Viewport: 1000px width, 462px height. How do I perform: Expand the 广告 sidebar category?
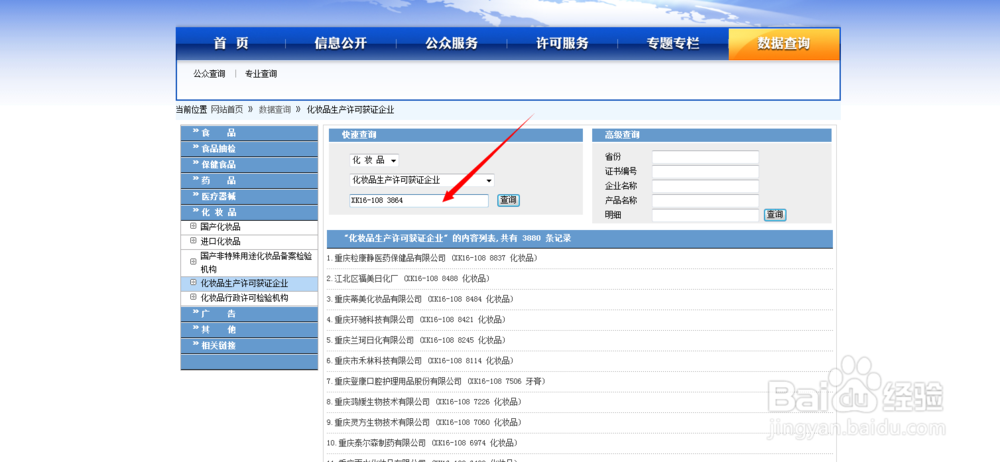pyautogui.click(x=249, y=314)
